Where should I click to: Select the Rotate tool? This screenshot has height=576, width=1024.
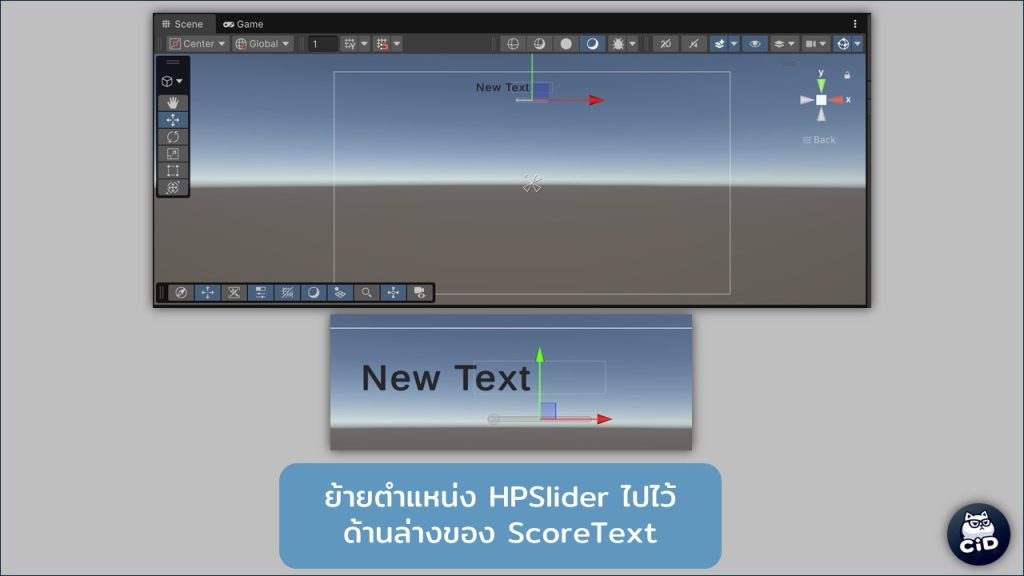(x=172, y=137)
